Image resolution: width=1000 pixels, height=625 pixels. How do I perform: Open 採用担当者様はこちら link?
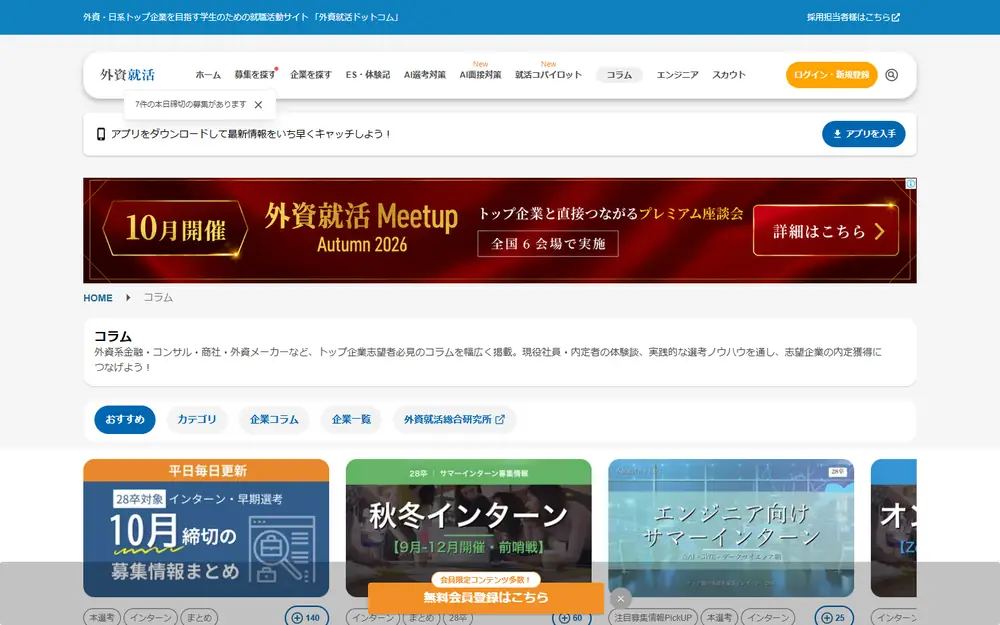[853, 17]
